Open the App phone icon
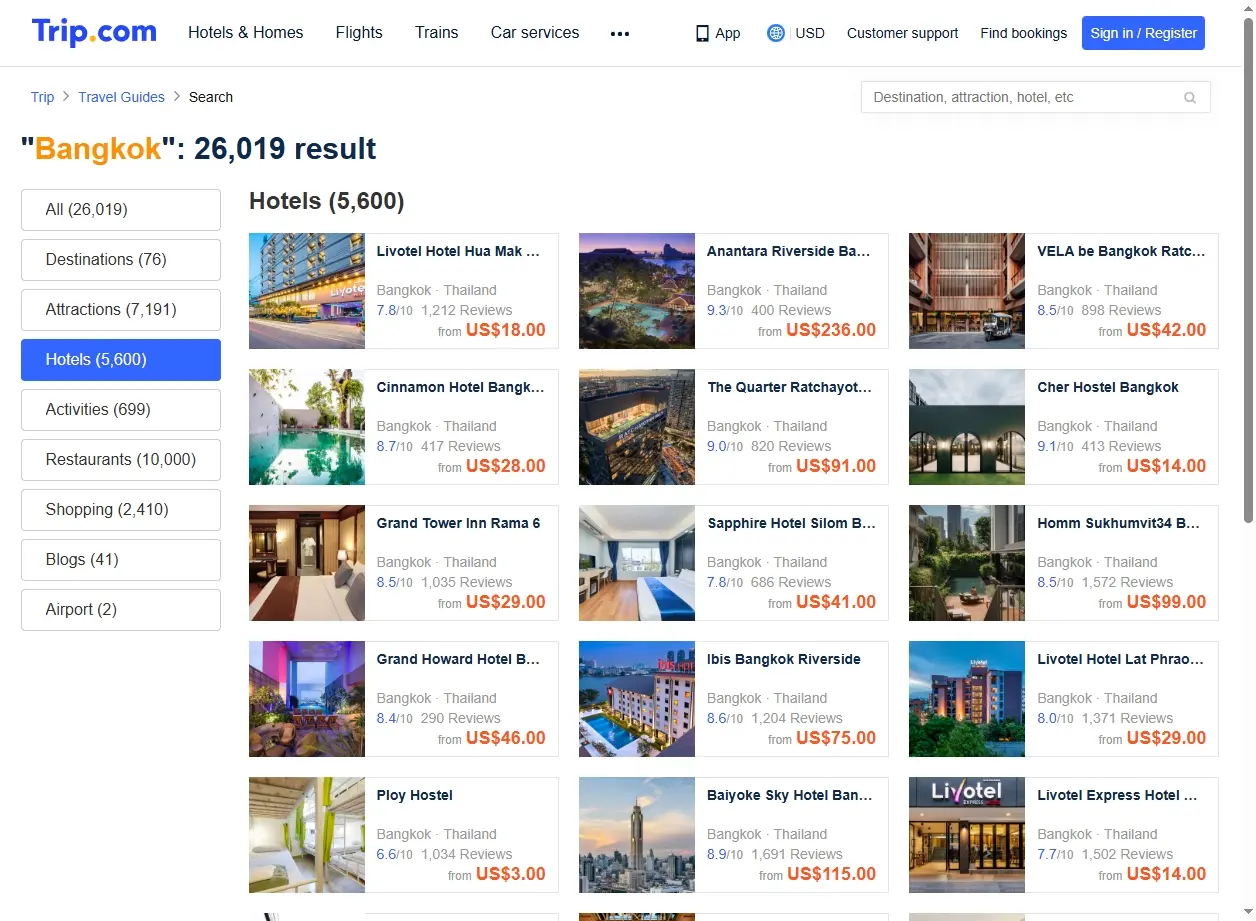 (702, 33)
